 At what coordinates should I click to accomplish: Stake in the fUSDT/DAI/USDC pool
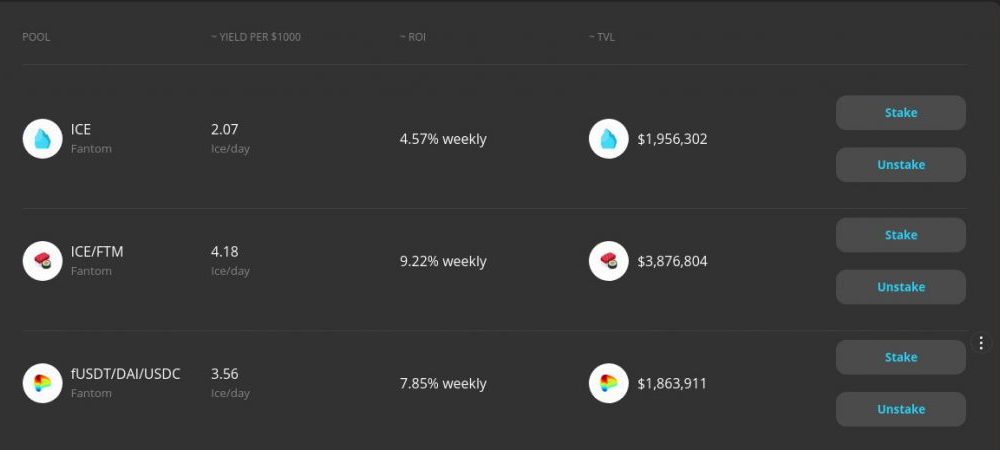pos(901,358)
